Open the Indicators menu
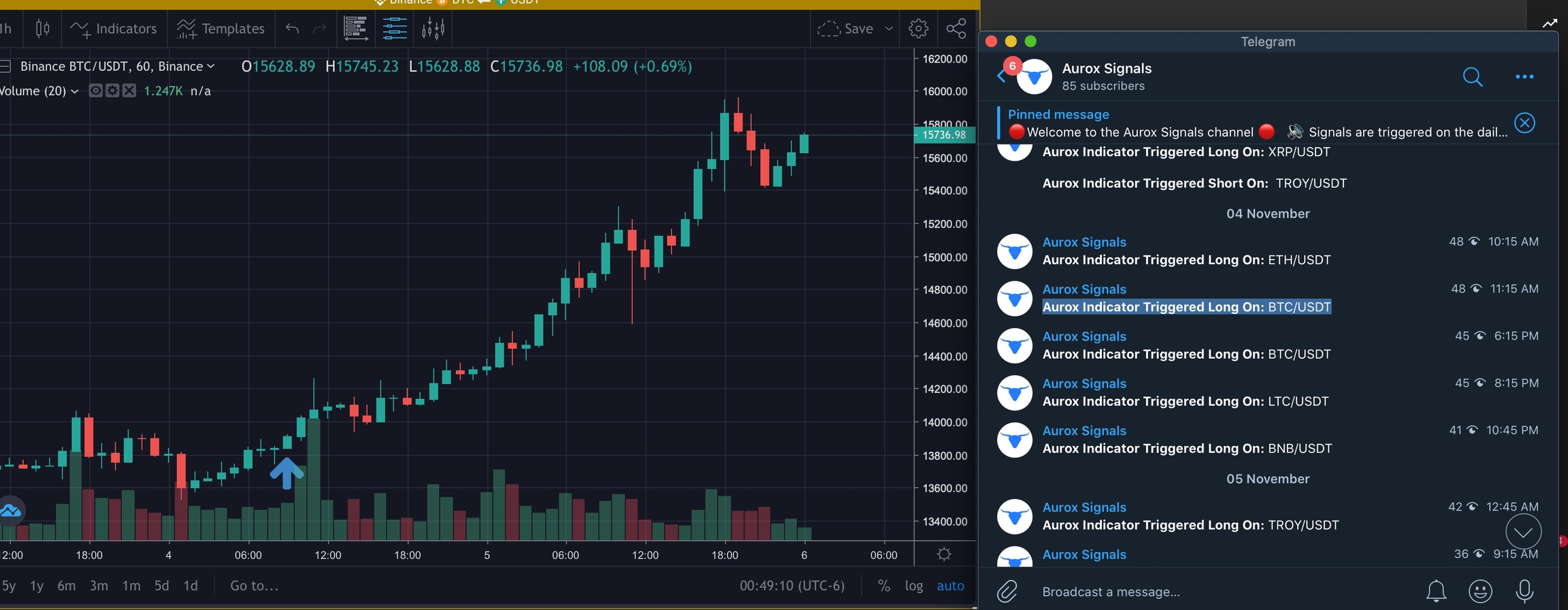 coord(114,29)
